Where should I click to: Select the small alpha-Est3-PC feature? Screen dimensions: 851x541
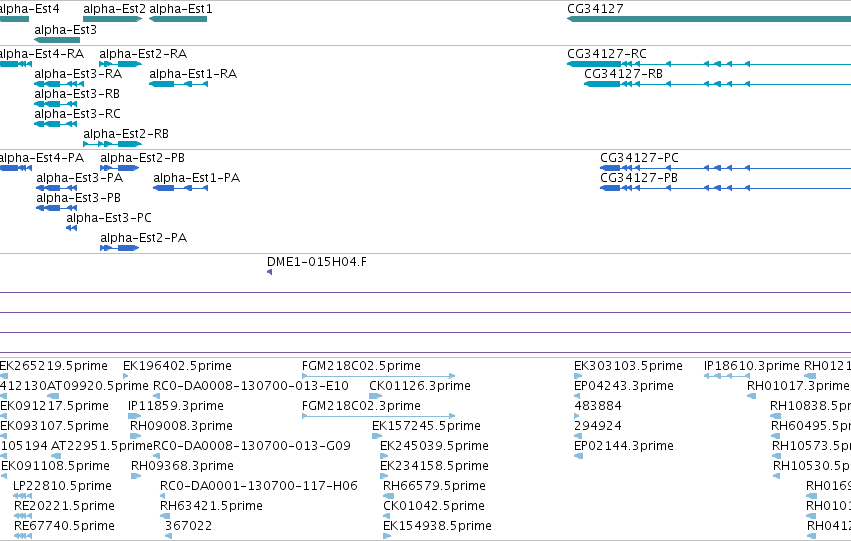[x=72, y=228]
